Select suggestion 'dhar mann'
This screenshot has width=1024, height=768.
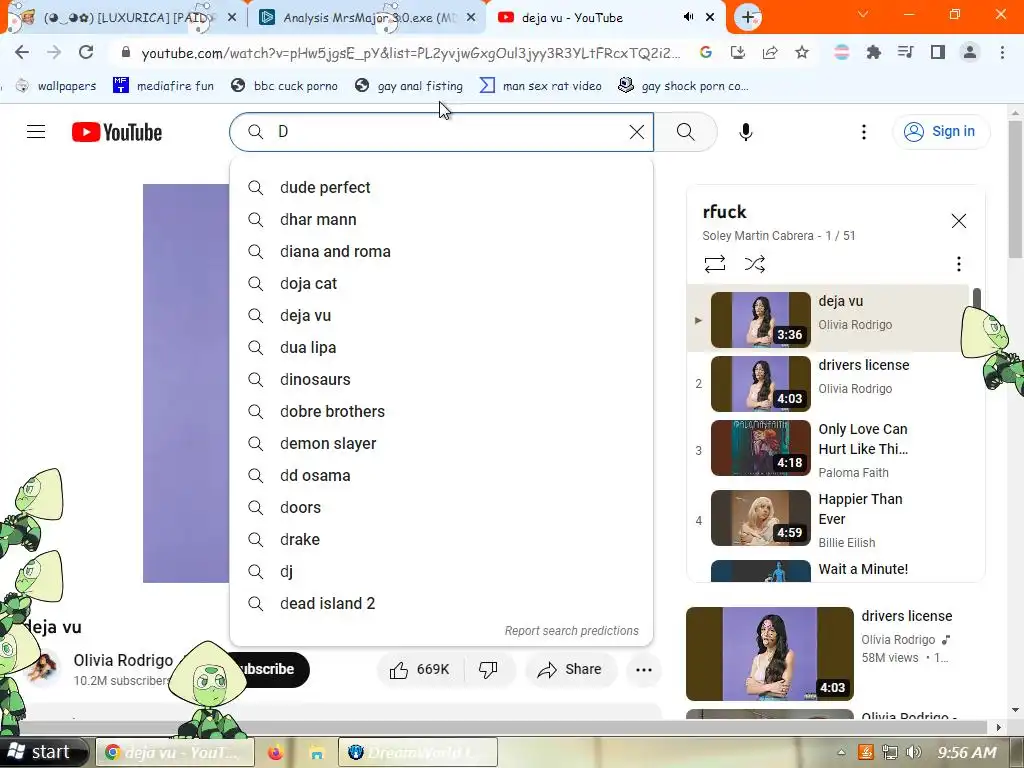(x=441, y=219)
